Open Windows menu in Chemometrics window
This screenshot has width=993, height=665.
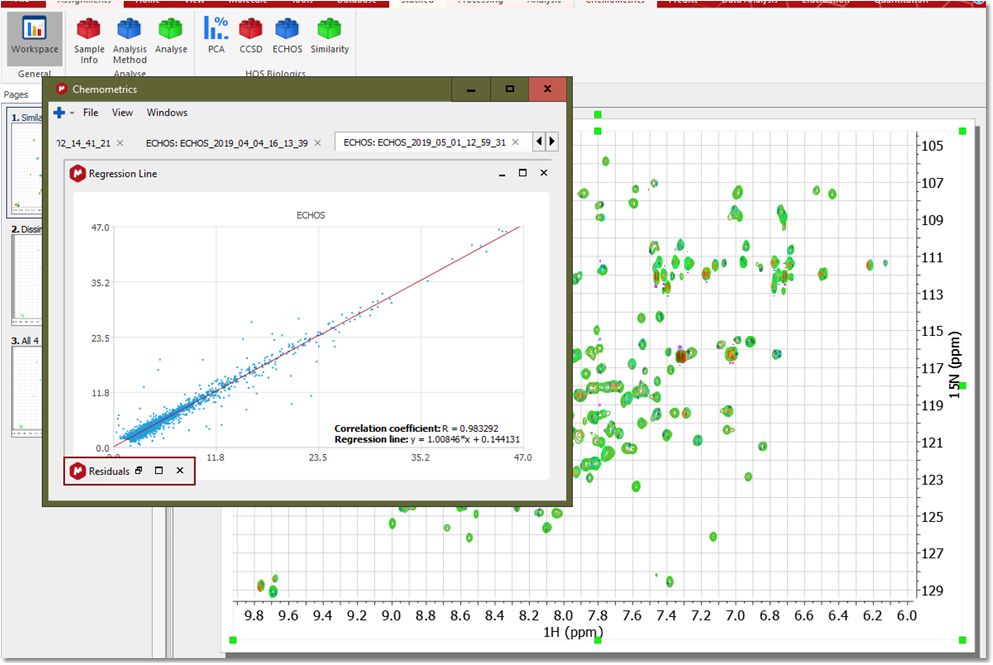(167, 112)
